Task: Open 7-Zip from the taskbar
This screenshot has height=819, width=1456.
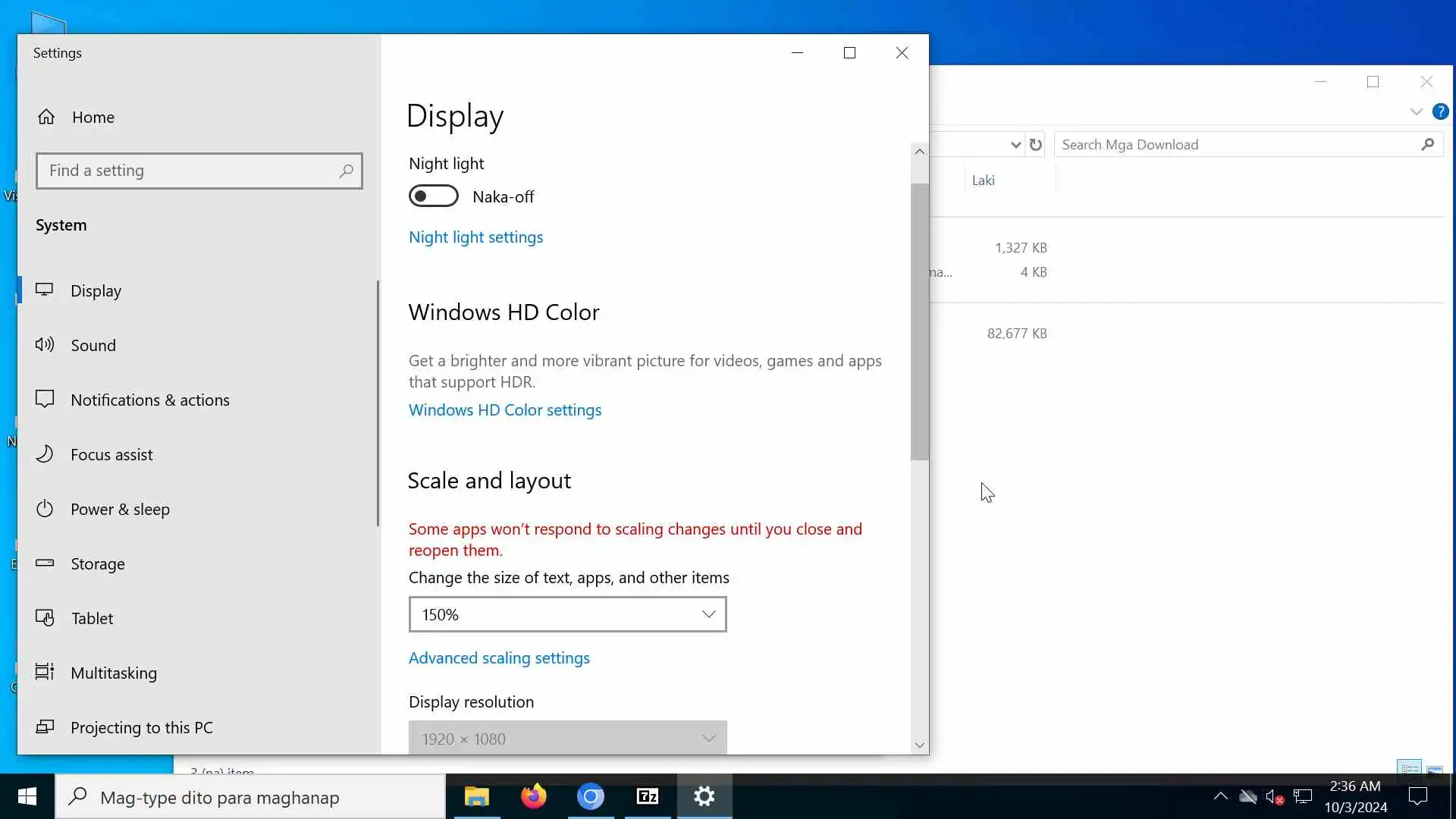Action: coord(647,796)
